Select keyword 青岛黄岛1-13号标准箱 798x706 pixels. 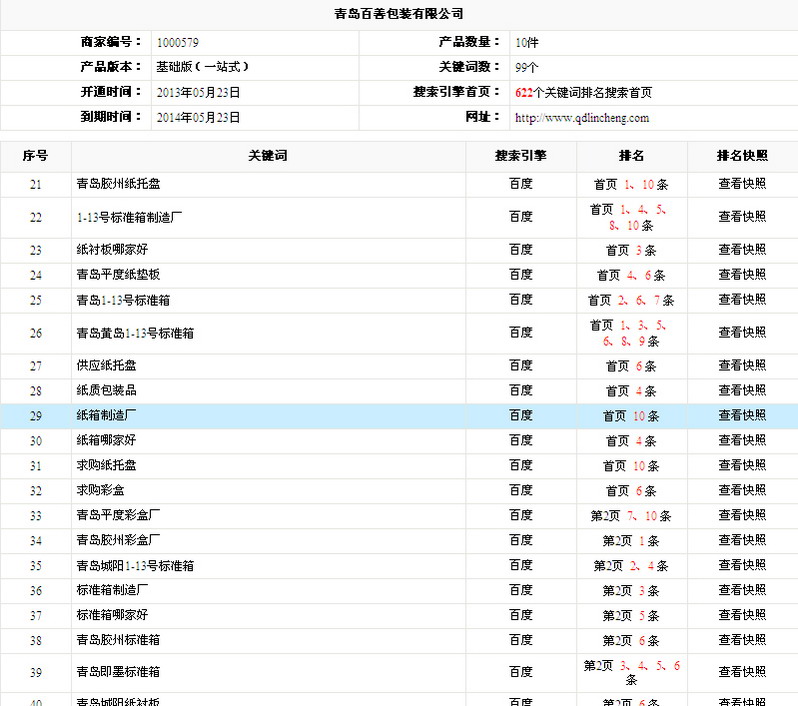click(x=135, y=333)
